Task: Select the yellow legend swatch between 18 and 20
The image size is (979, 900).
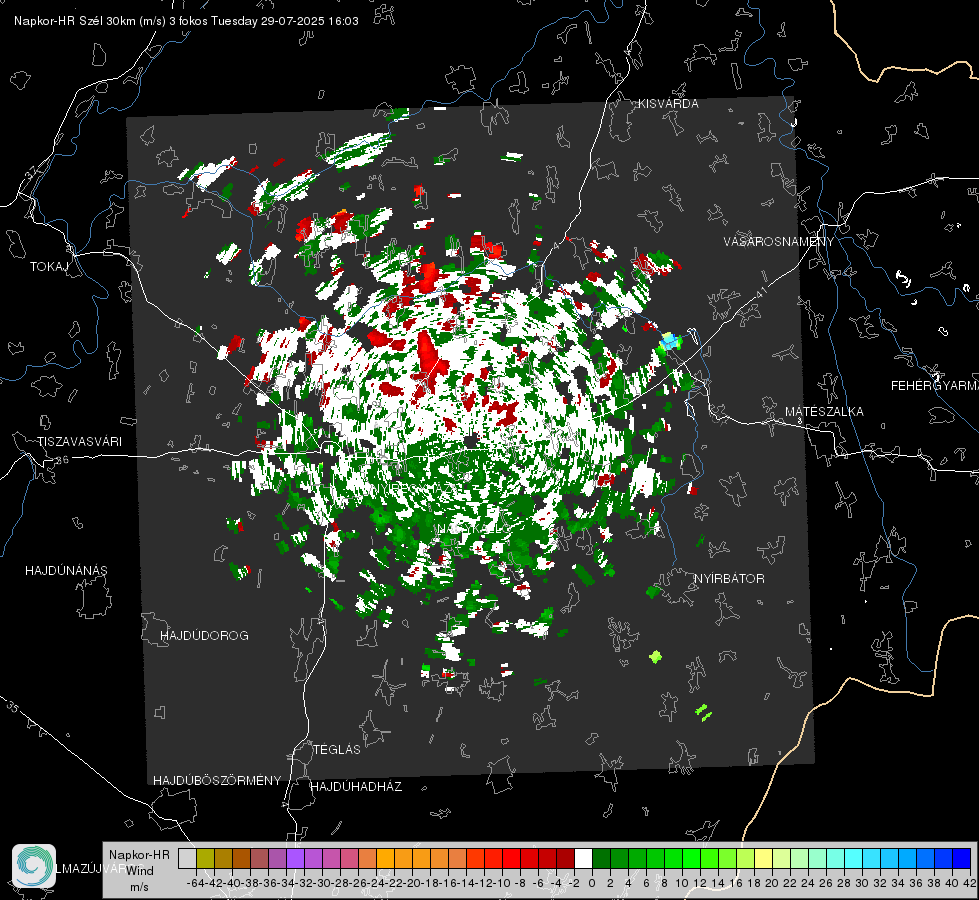Action: click(764, 858)
